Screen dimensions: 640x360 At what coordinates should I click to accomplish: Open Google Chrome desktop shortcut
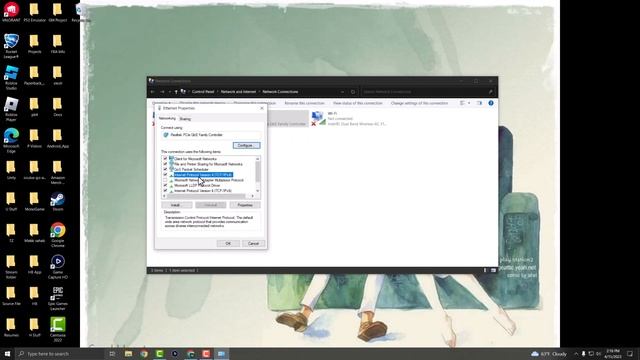click(58, 235)
